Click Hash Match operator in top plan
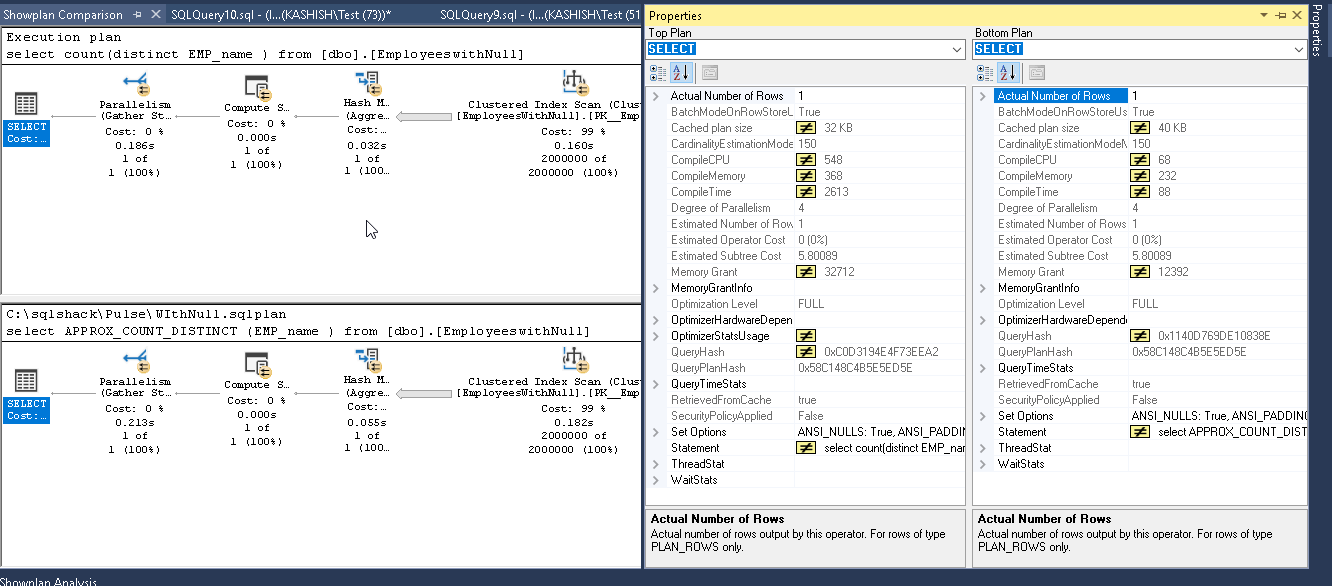This screenshot has height=586, width=1332. pyautogui.click(x=363, y=83)
